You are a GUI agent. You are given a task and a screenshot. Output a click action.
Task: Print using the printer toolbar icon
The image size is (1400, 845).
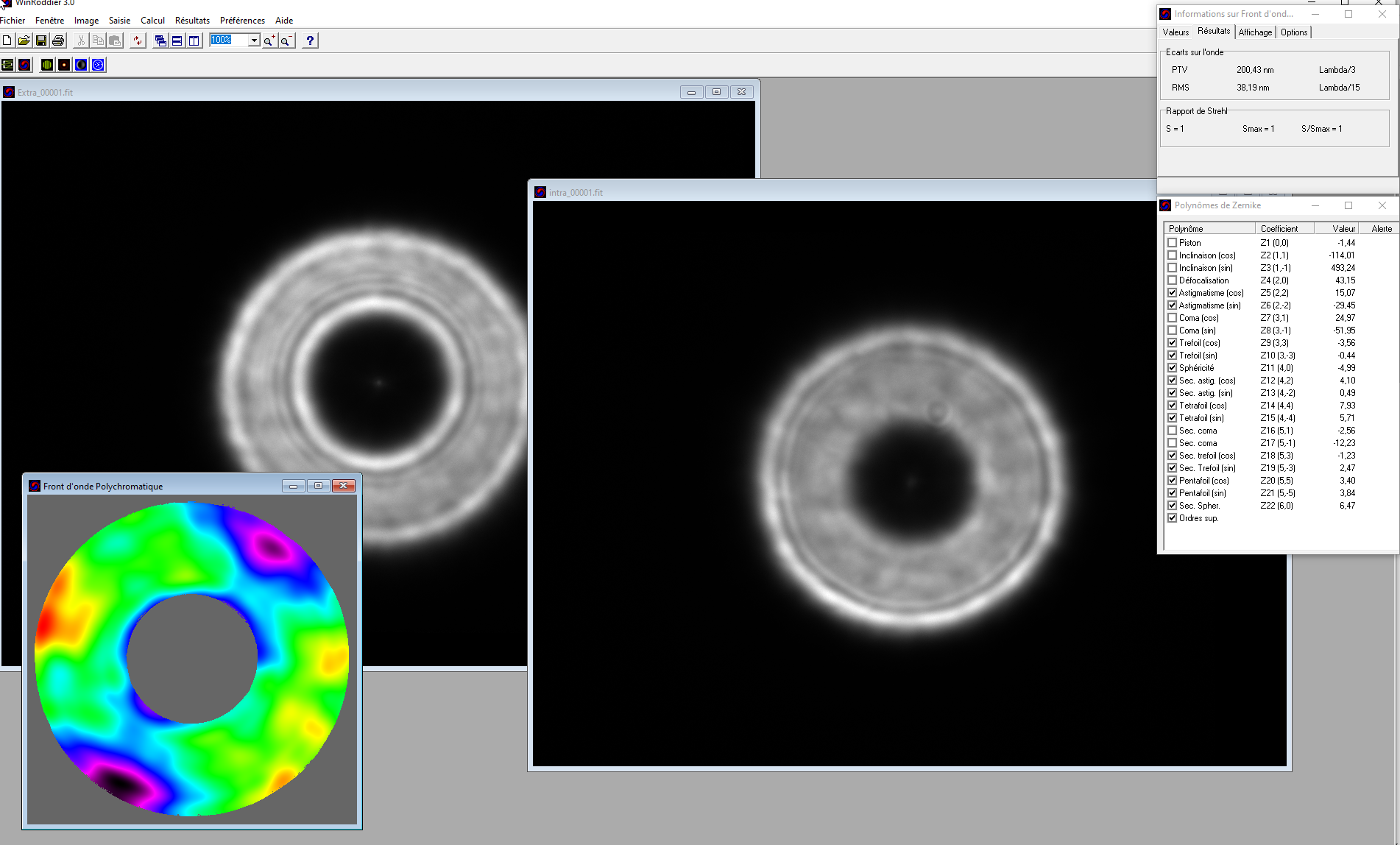[58, 40]
